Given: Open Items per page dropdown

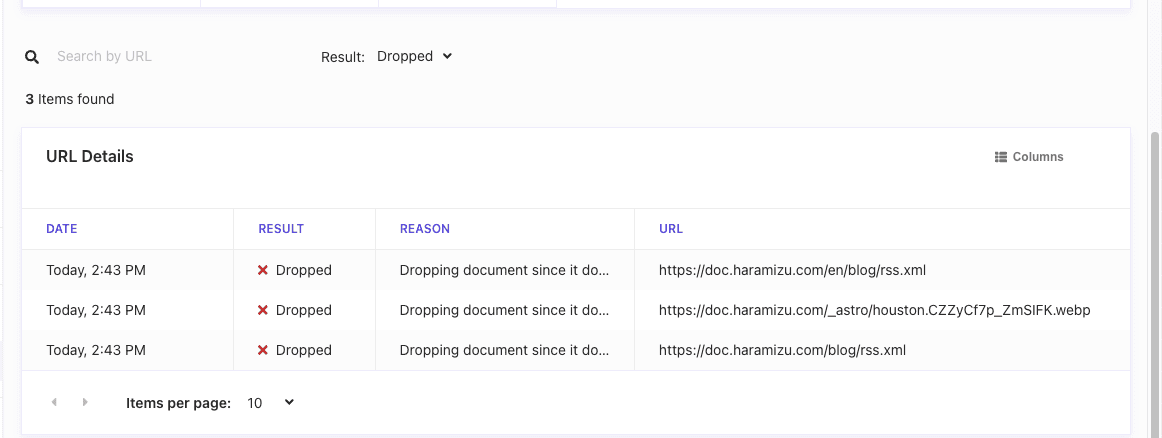Looking at the screenshot, I should (271, 403).
